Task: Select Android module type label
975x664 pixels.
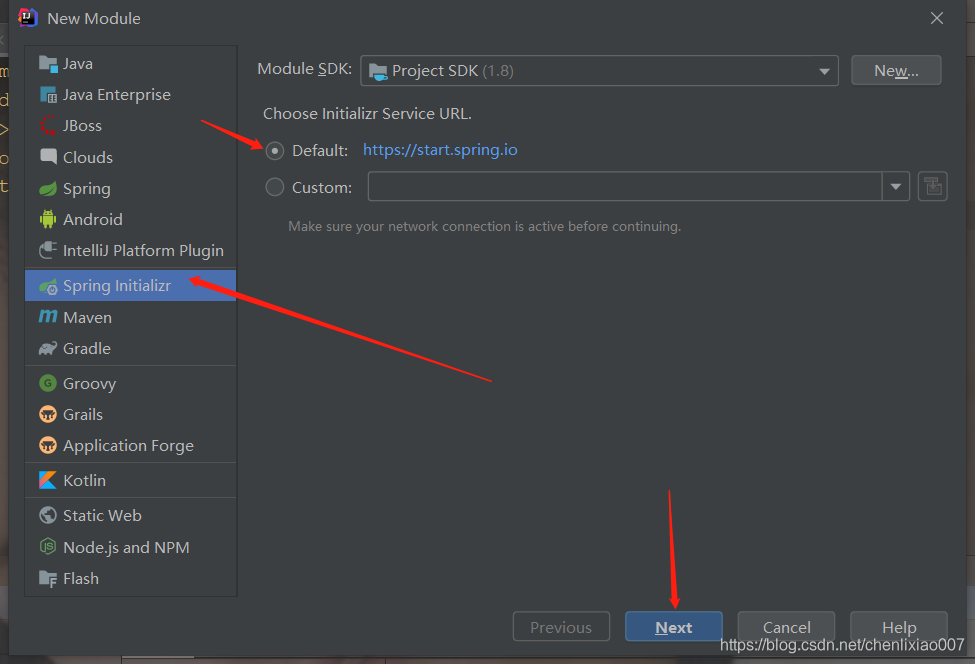Action: click(x=93, y=219)
